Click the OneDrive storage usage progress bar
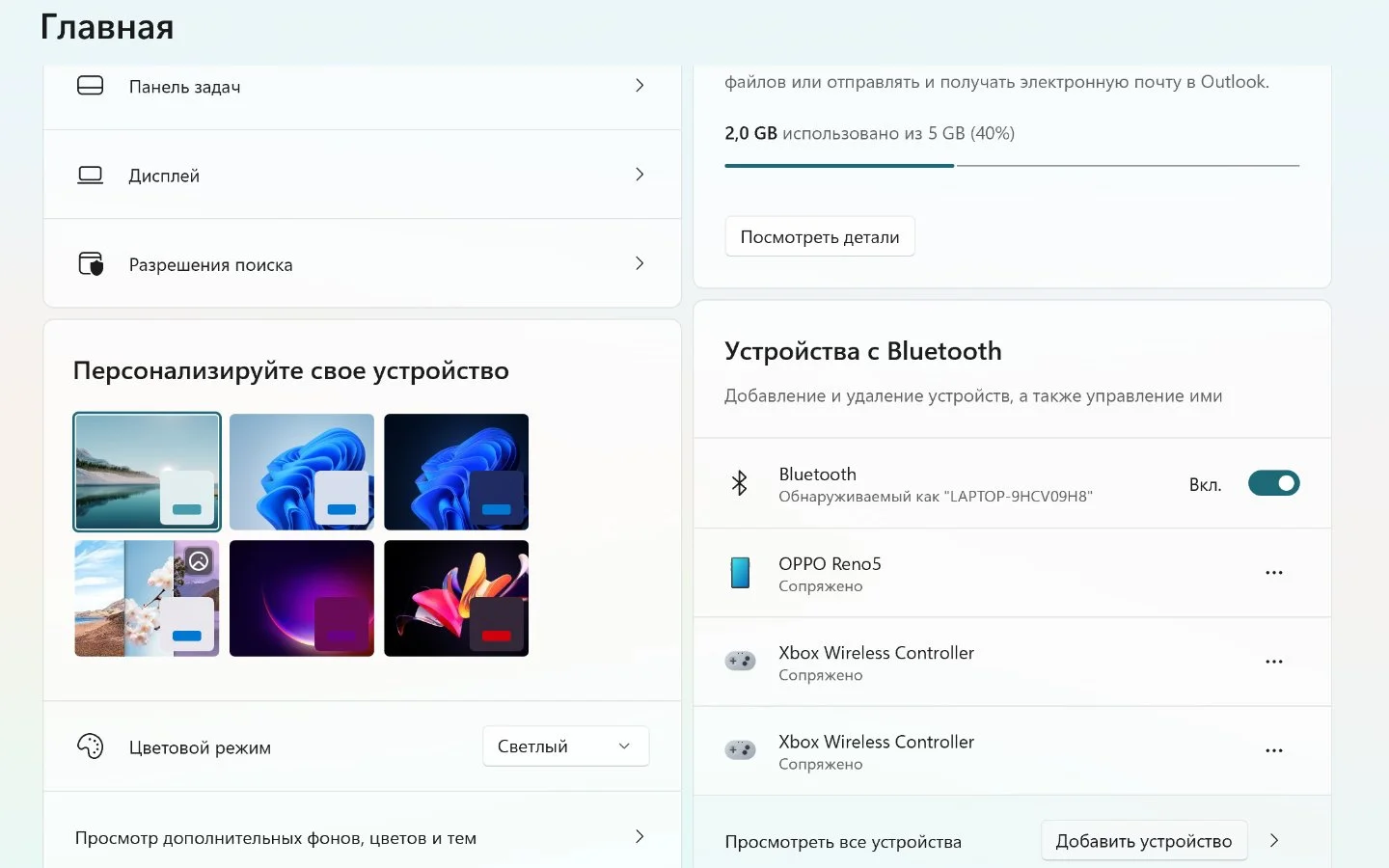Screen dimensions: 1389x868 coord(1012,166)
